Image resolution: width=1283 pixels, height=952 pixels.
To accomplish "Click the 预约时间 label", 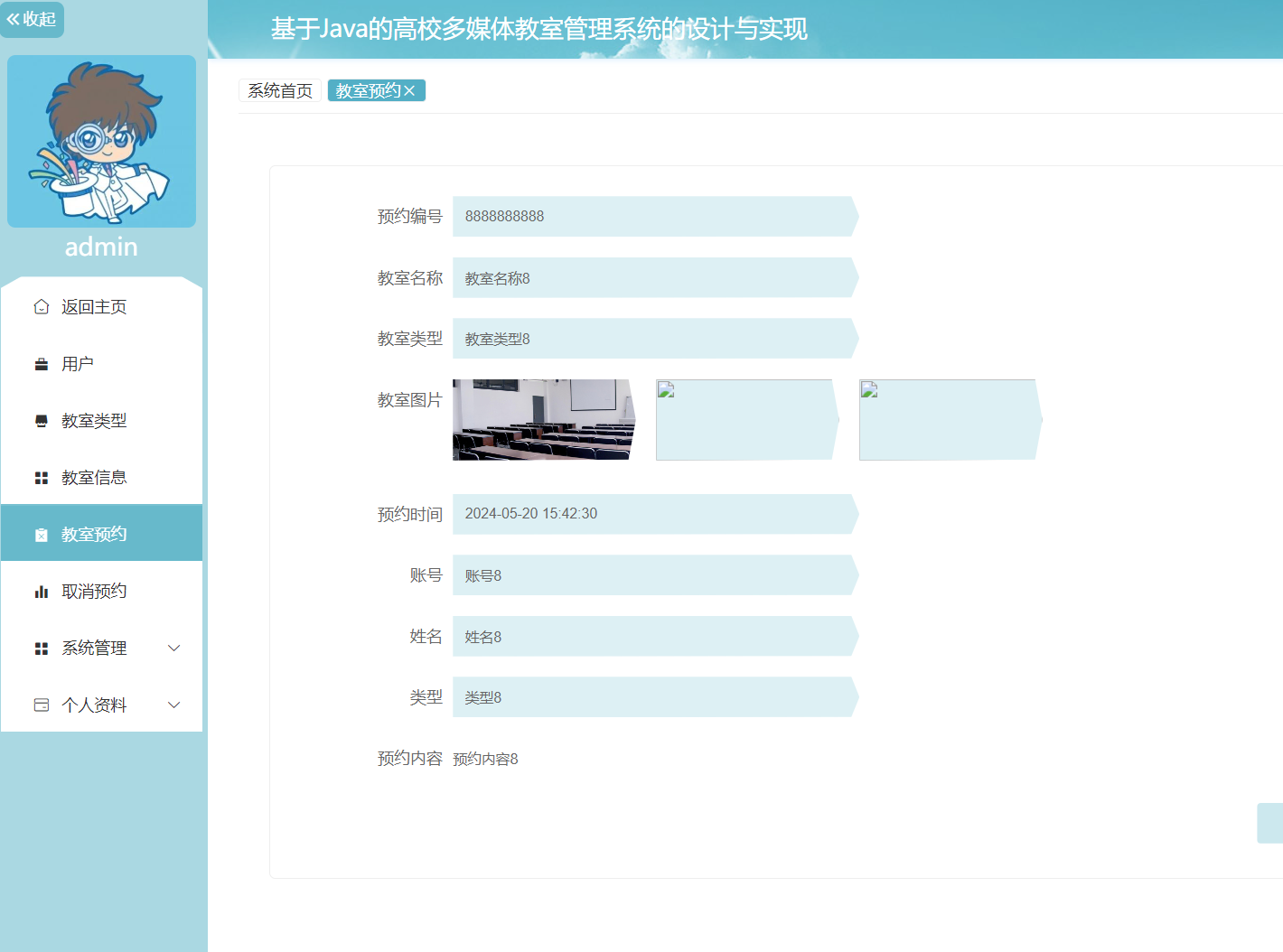I will [x=410, y=515].
